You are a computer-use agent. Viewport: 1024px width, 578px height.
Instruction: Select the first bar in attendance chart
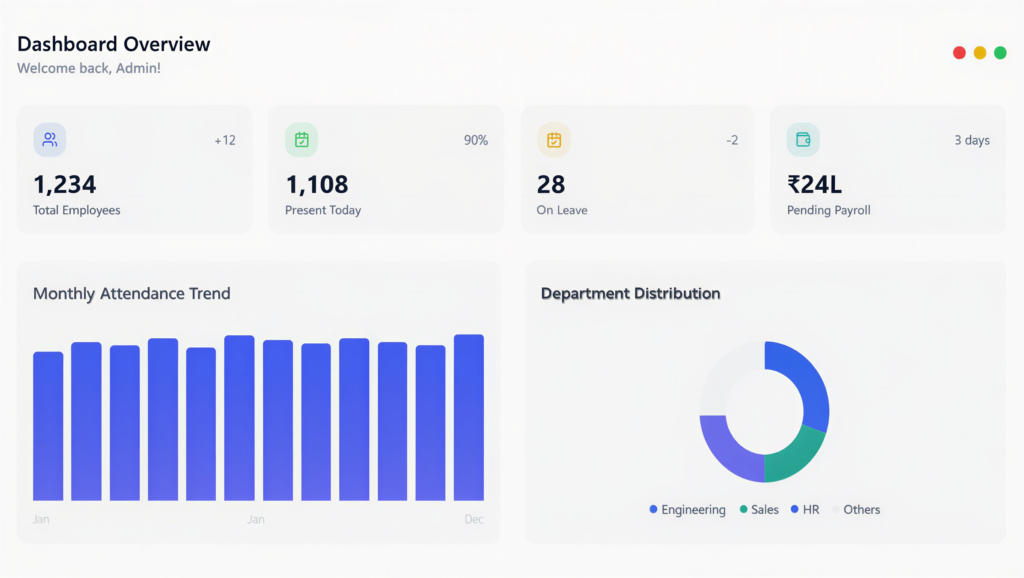pyautogui.click(x=48, y=425)
